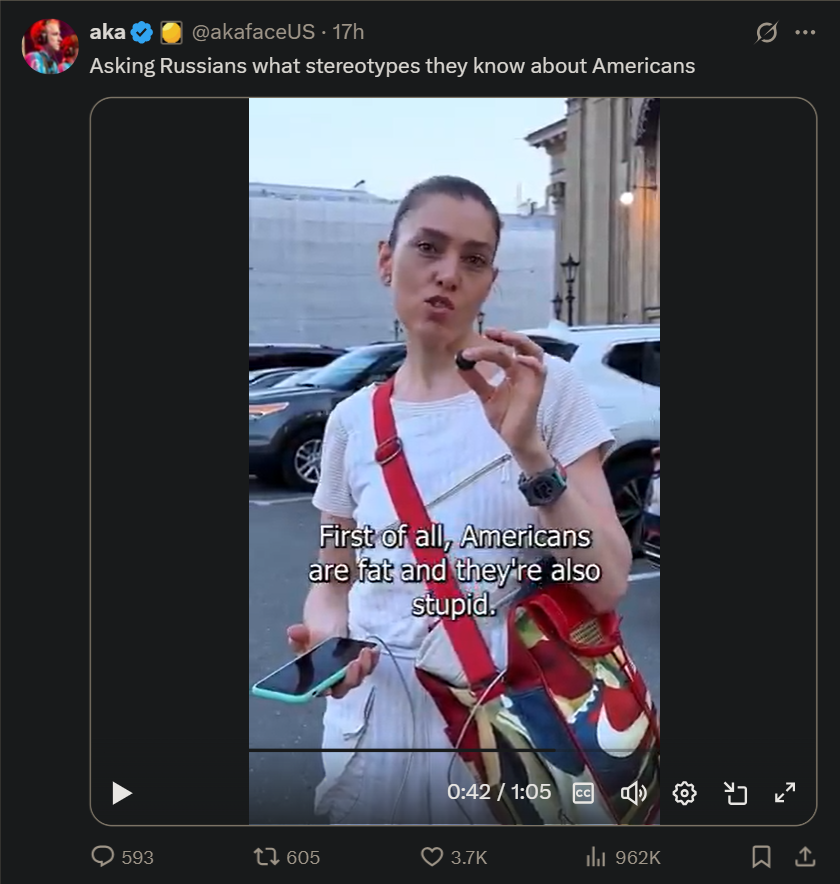Open the @akafaceUS handle link
The width and height of the screenshot is (840, 884).
point(254,32)
